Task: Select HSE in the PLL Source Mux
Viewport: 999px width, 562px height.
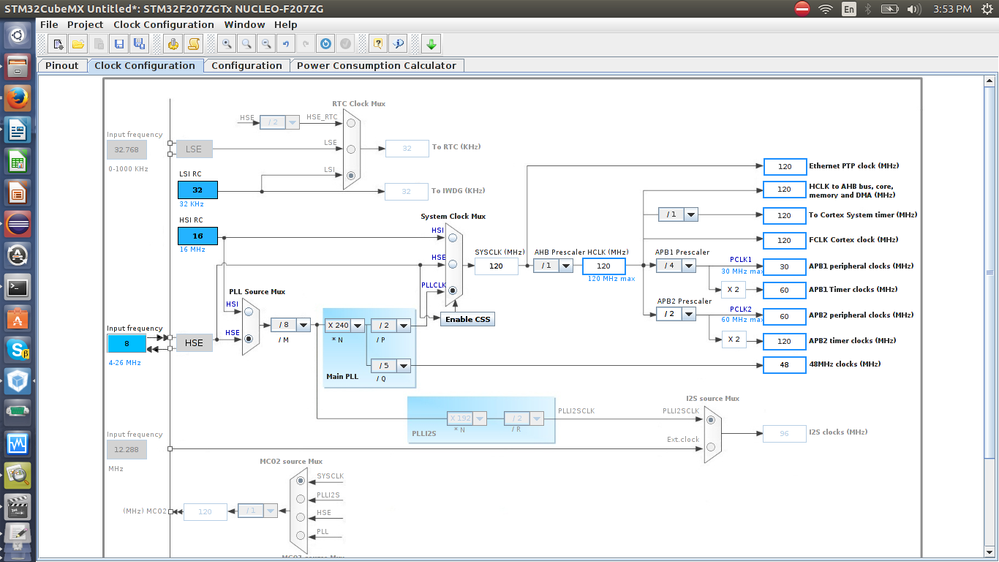Action: point(249,338)
